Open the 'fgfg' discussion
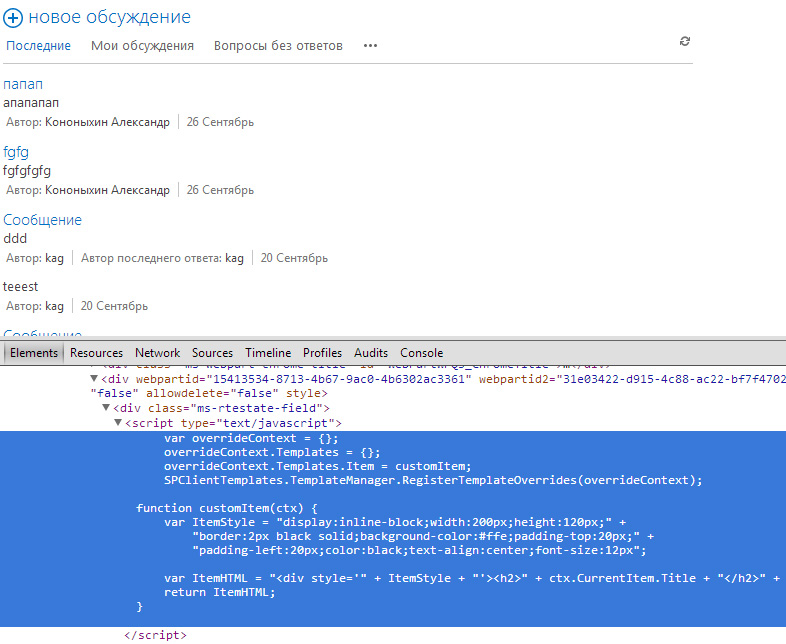 tap(16, 152)
